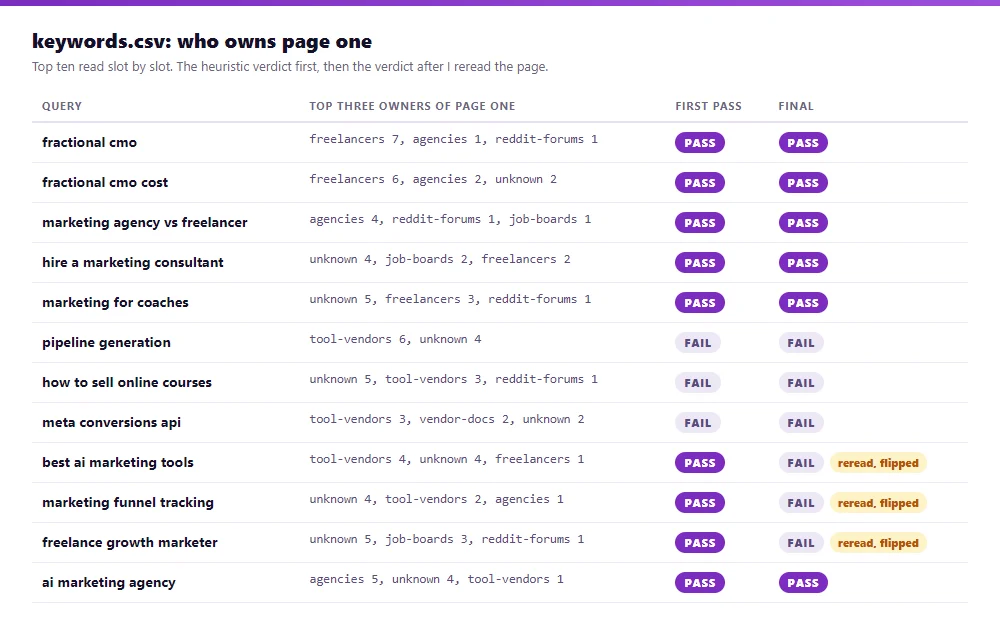The image size is (1000, 633).
Task: Click first-pass PASS badge for fractional cmo
Action: tap(700, 143)
